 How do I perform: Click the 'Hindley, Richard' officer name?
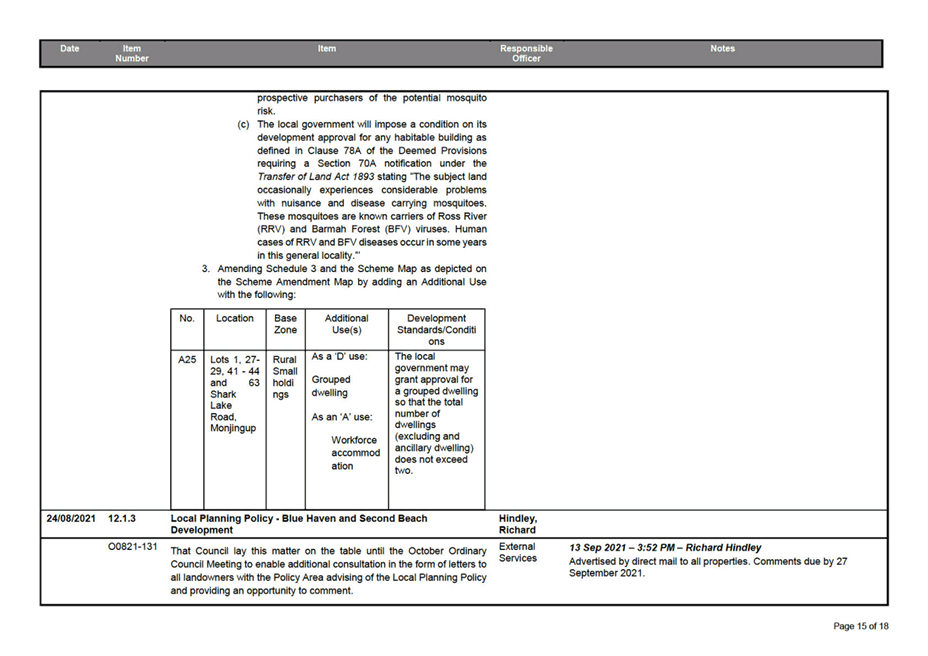(518, 524)
